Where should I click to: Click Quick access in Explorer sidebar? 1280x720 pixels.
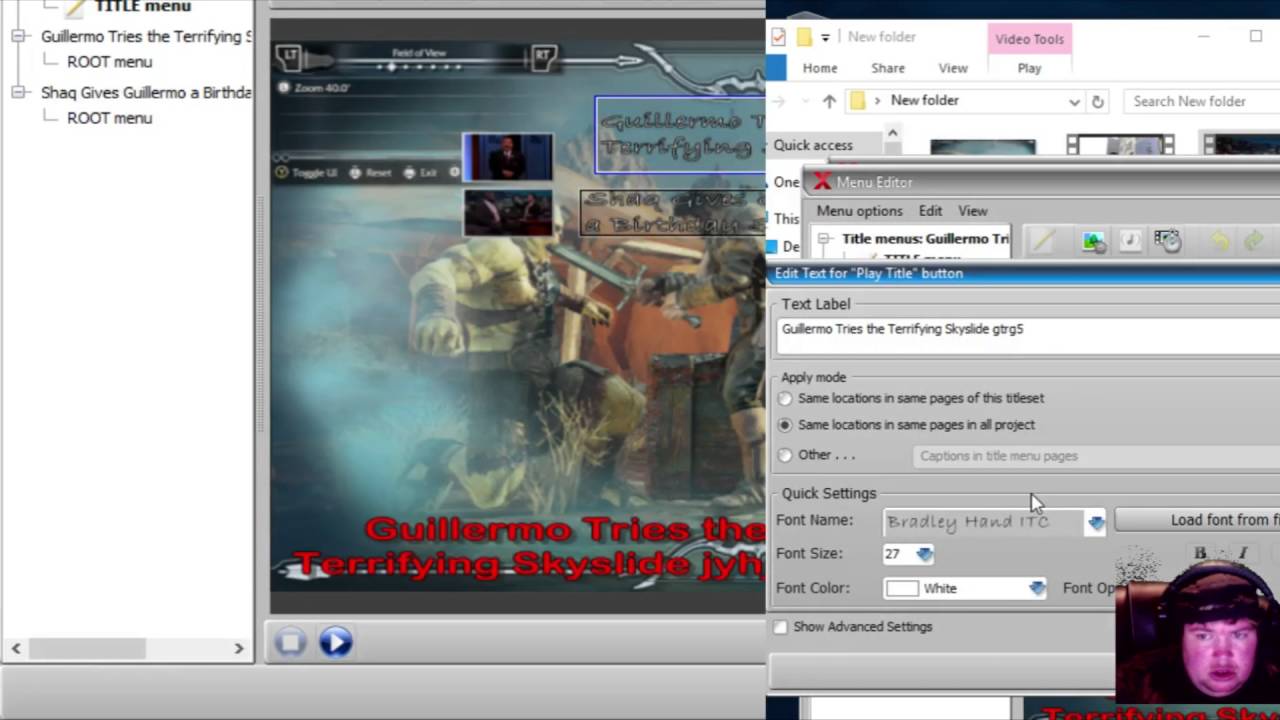click(813, 145)
